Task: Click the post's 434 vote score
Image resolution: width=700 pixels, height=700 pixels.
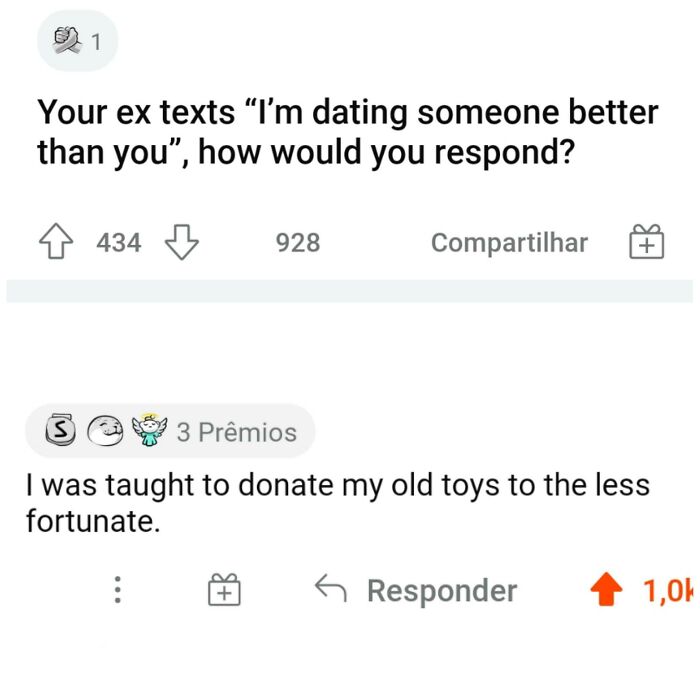Action: click(x=119, y=242)
